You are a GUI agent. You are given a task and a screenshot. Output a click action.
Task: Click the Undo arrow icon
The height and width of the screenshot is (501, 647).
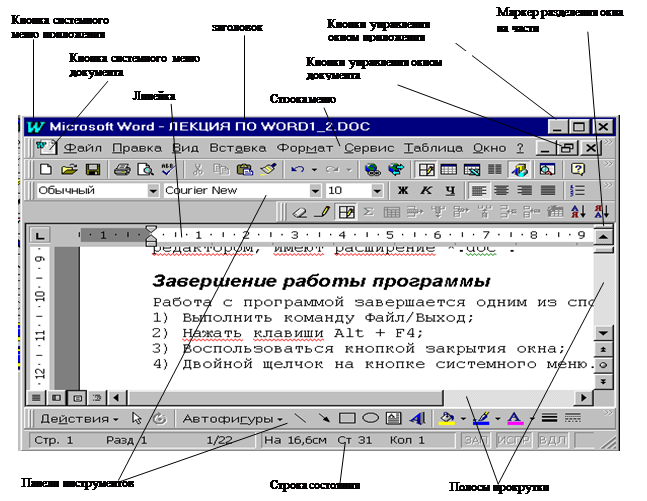(297, 170)
